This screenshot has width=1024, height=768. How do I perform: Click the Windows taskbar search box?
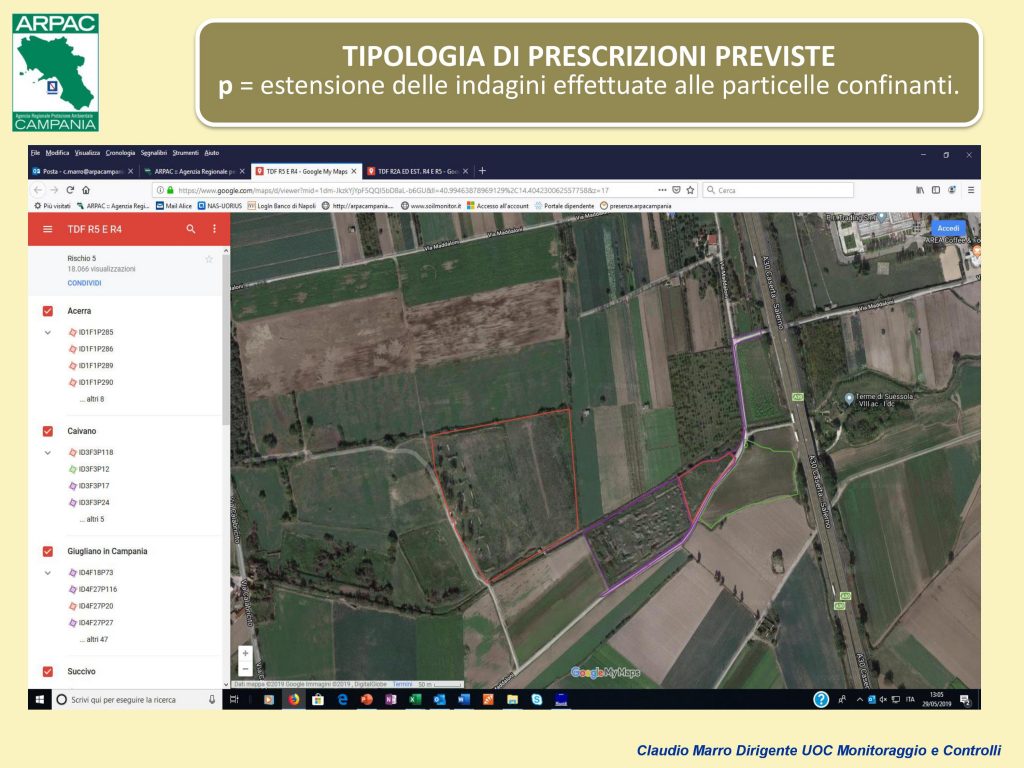tap(136, 699)
